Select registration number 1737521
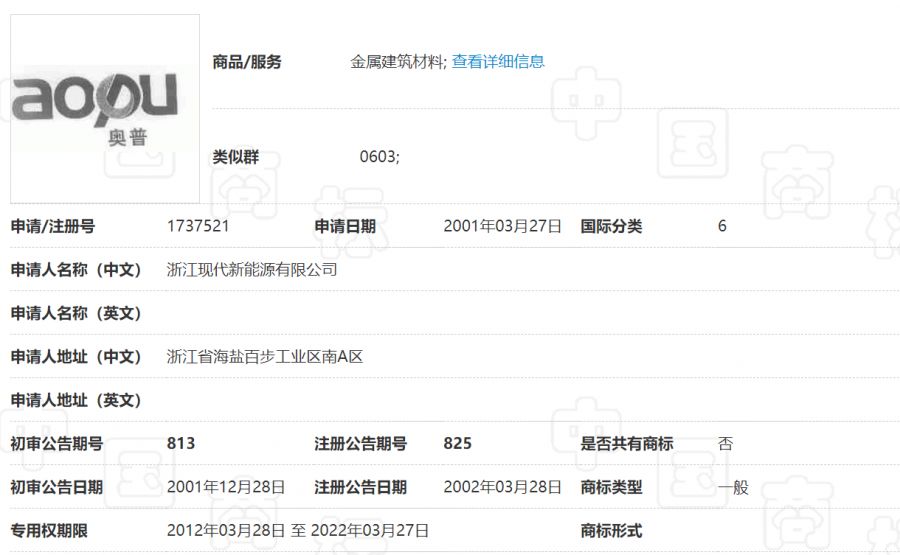The image size is (900, 555). tap(198, 226)
